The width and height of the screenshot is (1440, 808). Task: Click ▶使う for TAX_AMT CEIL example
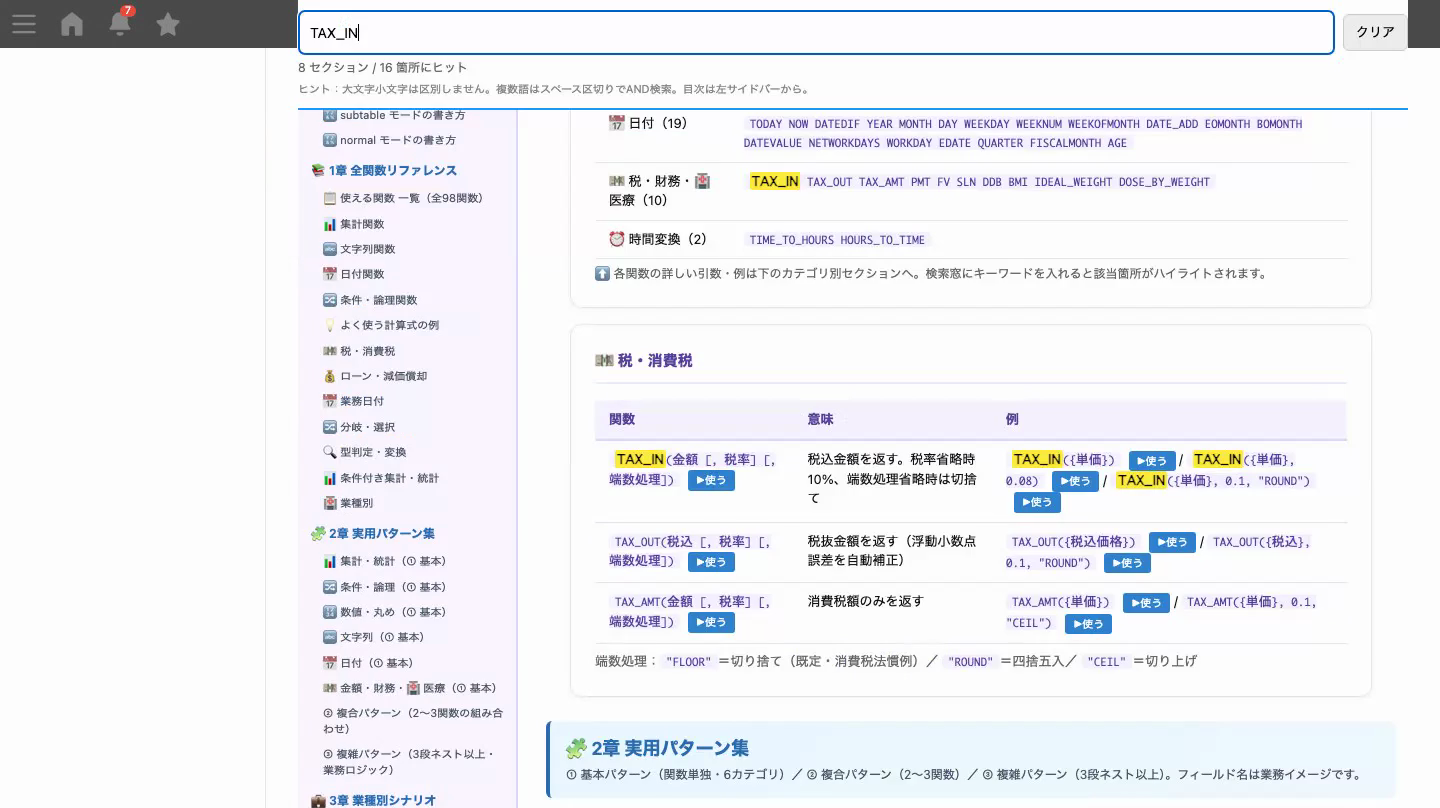pos(1088,624)
